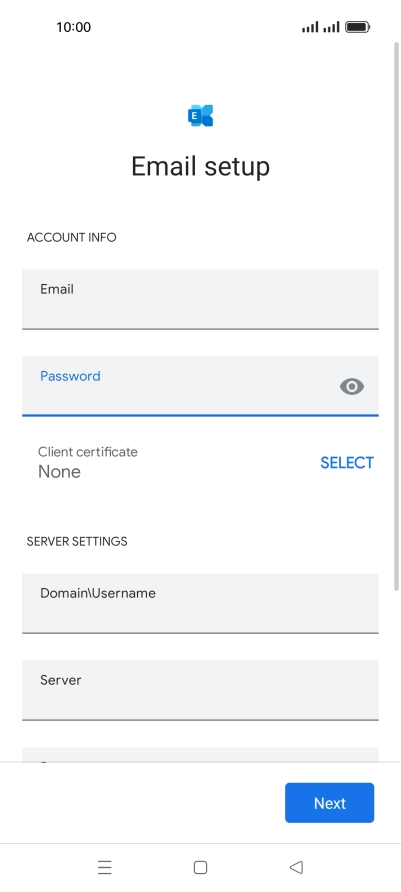Click SELECT for client certificate

pos(347,463)
